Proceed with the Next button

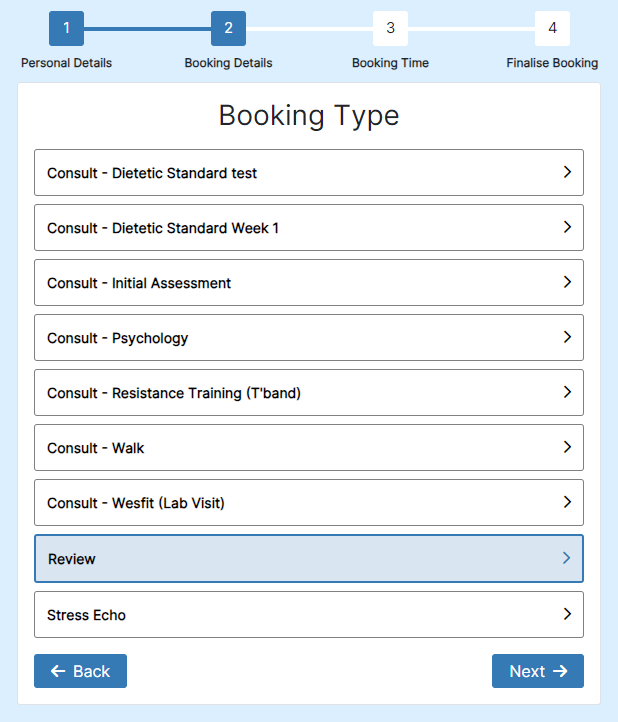pos(538,671)
